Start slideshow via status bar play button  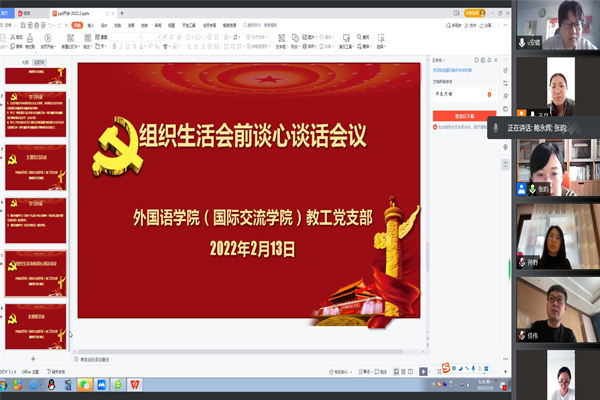[423, 372]
